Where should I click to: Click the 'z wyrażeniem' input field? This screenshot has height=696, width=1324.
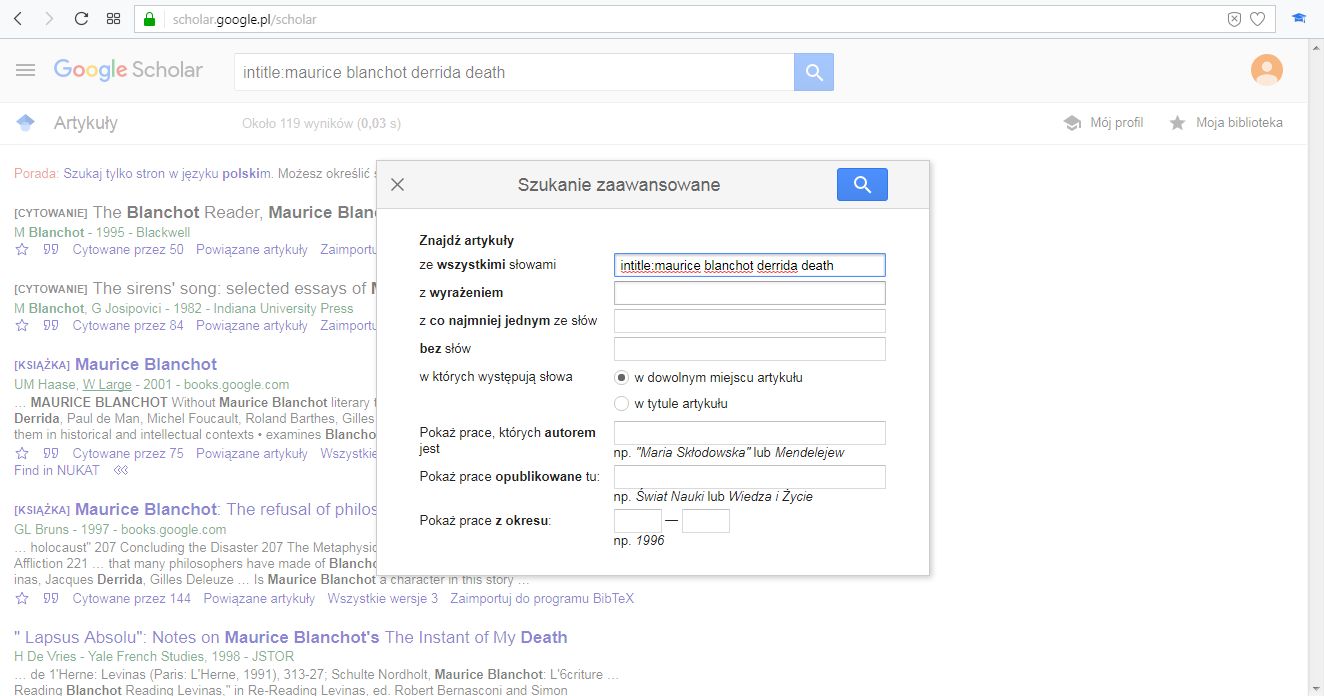point(749,293)
